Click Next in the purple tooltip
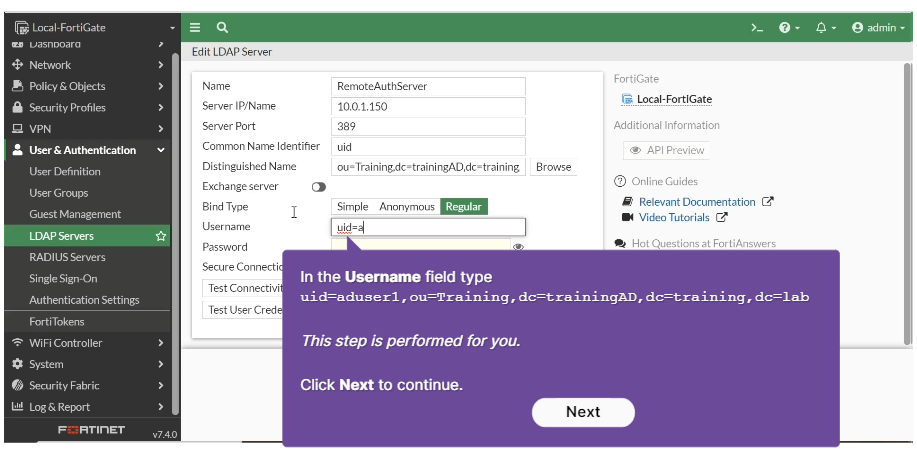This screenshot has height=458, width=917. (x=583, y=412)
